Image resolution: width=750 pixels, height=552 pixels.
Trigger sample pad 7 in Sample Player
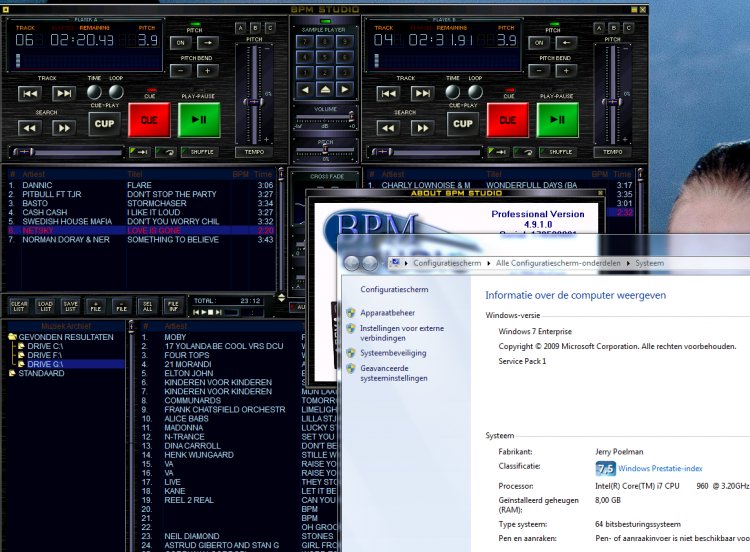[305, 42]
